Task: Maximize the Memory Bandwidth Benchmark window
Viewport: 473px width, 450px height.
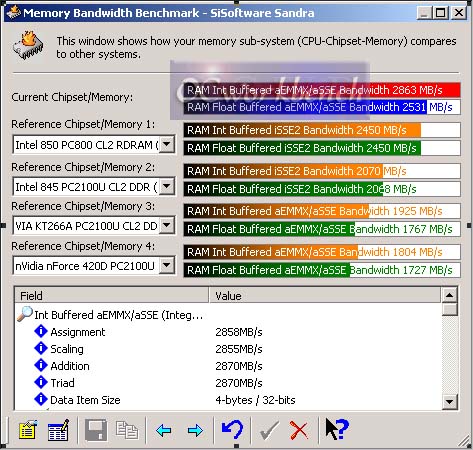Action: coord(441,13)
